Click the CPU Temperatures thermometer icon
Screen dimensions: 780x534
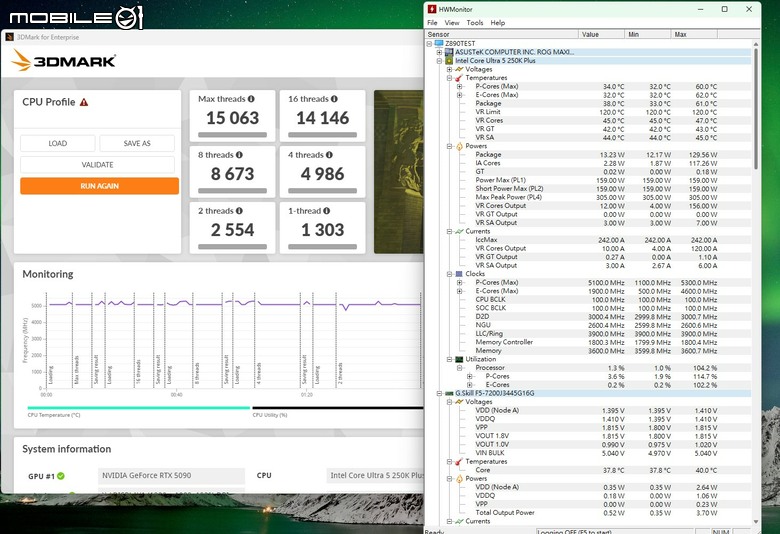coord(459,78)
